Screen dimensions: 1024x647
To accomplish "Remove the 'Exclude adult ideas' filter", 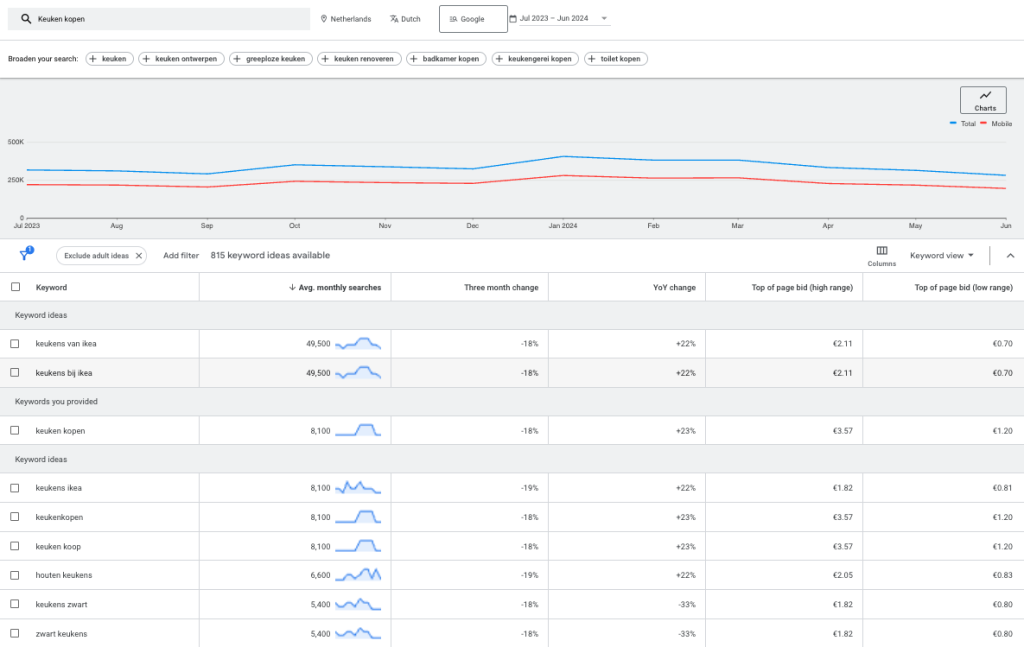I will [138, 256].
